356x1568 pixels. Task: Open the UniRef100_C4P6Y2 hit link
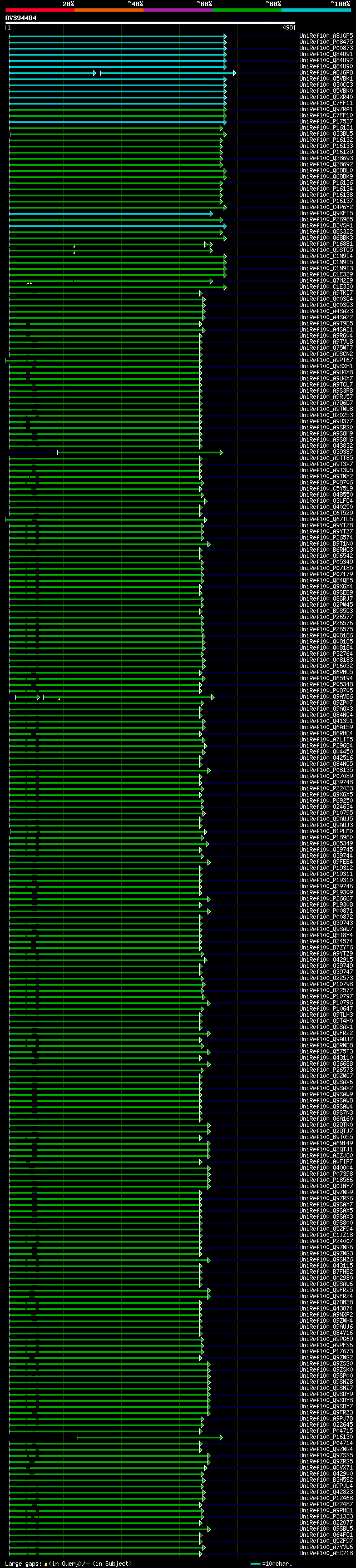point(326,207)
